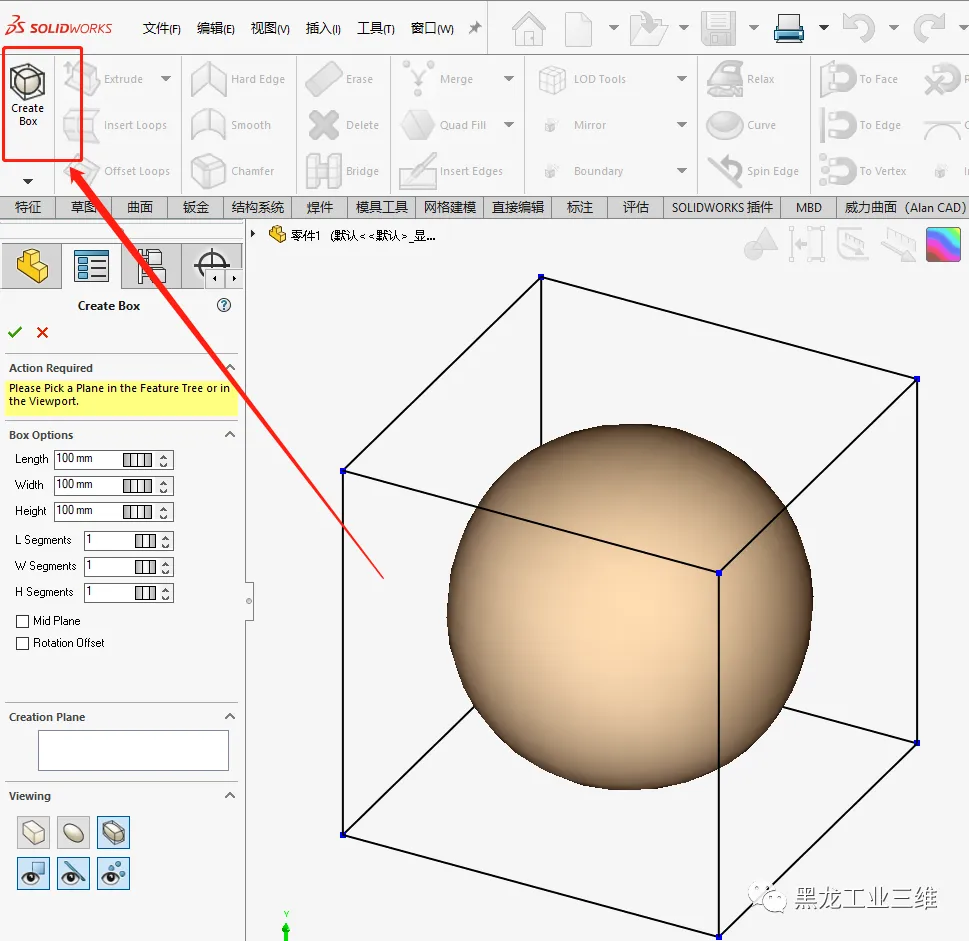This screenshot has height=941, width=969.
Task: Toggle the eye with edge visibility option
Action: (x=74, y=873)
